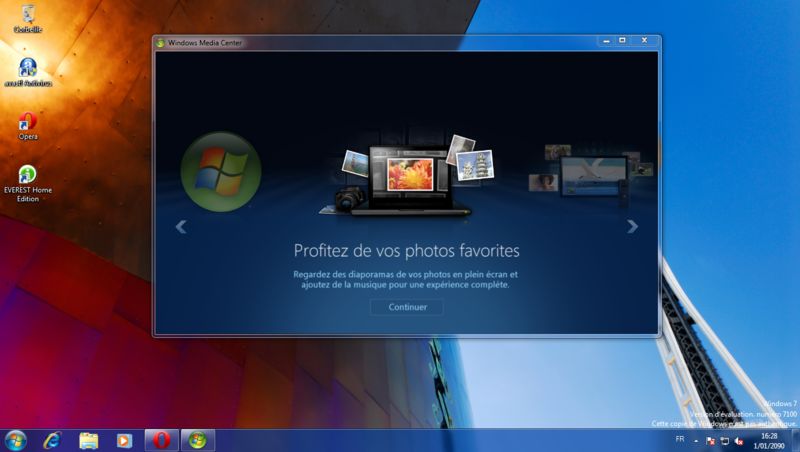The height and width of the screenshot is (452, 800).
Task: Switch to Opera in the taskbar
Action: tap(162, 440)
